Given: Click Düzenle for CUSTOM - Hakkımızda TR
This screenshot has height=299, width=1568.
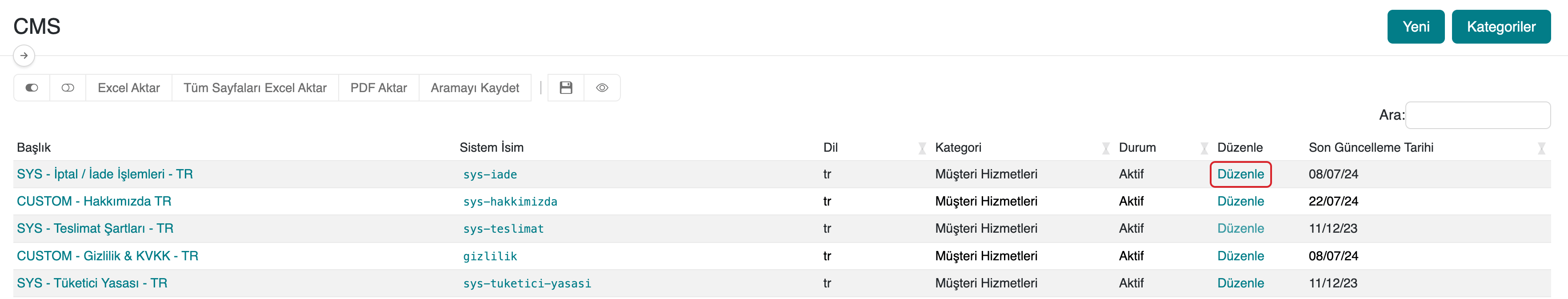Looking at the screenshot, I should point(1240,202).
